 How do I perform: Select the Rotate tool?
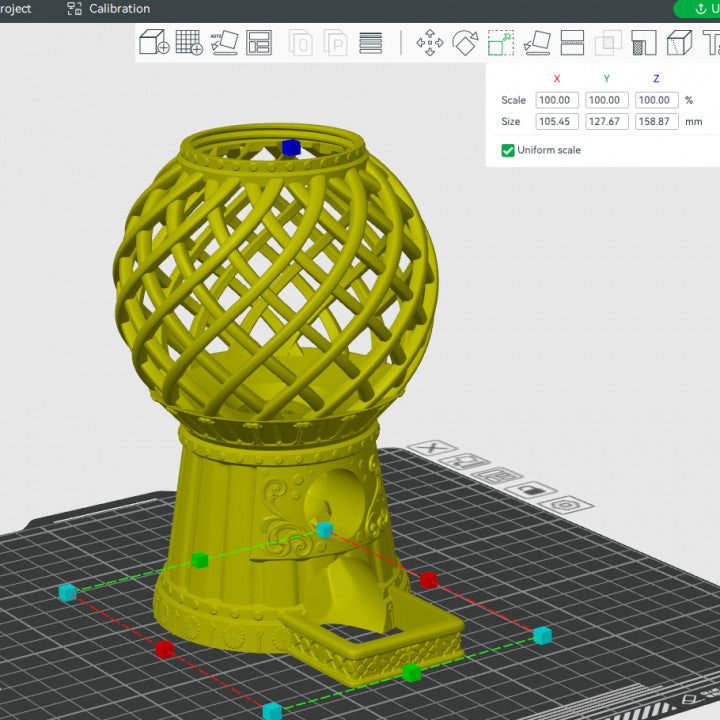[x=465, y=43]
